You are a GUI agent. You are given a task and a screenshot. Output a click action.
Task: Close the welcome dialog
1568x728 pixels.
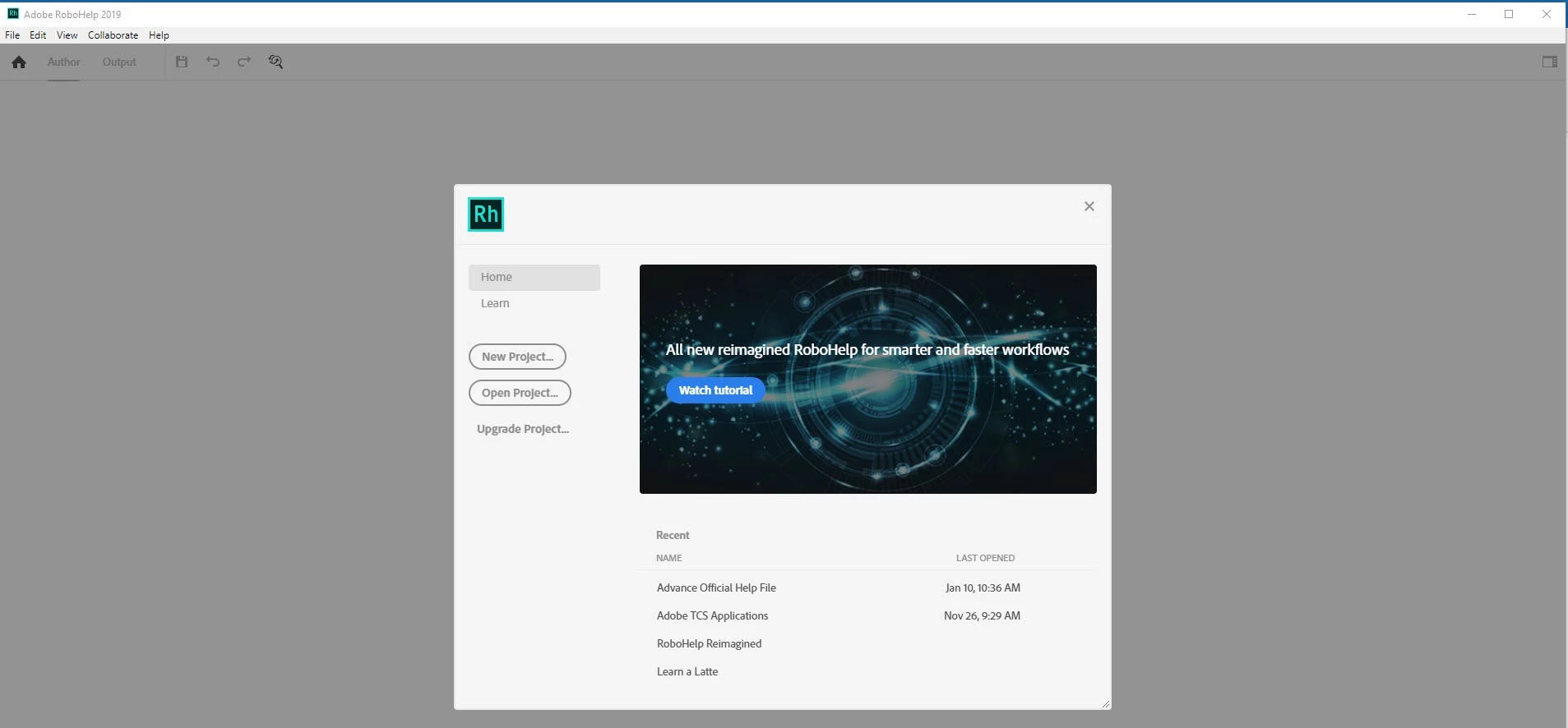(x=1089, y=206)
